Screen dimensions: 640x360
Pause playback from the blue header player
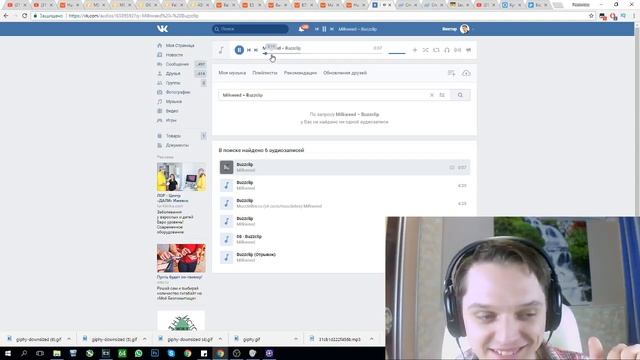point(324,29)
